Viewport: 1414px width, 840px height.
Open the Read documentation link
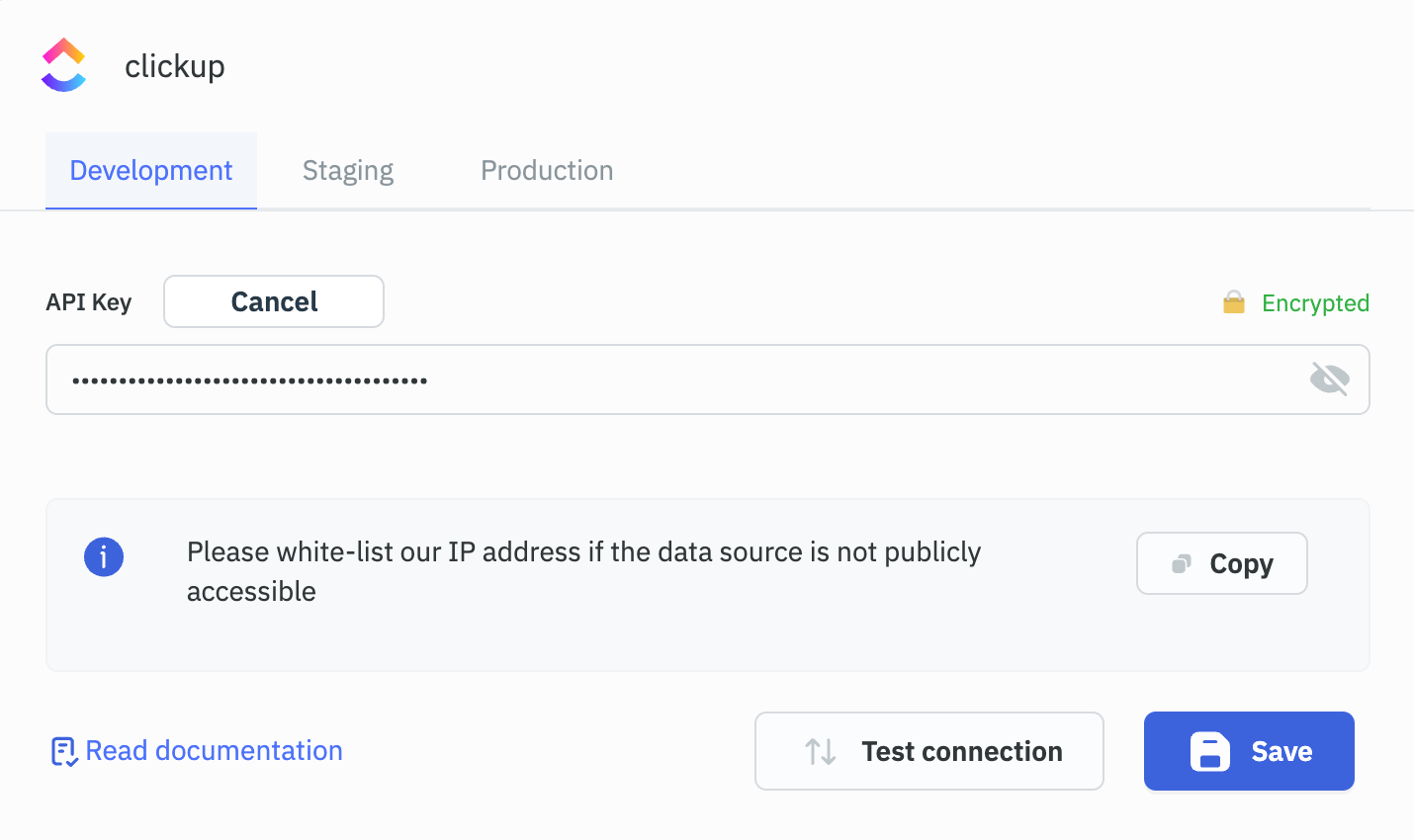pos(214,751)
